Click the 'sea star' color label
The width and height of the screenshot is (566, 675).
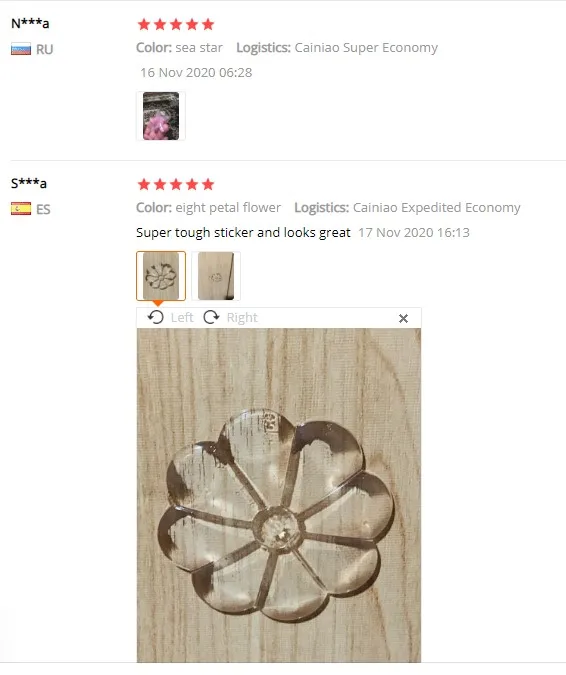click(x=199, y=47)
